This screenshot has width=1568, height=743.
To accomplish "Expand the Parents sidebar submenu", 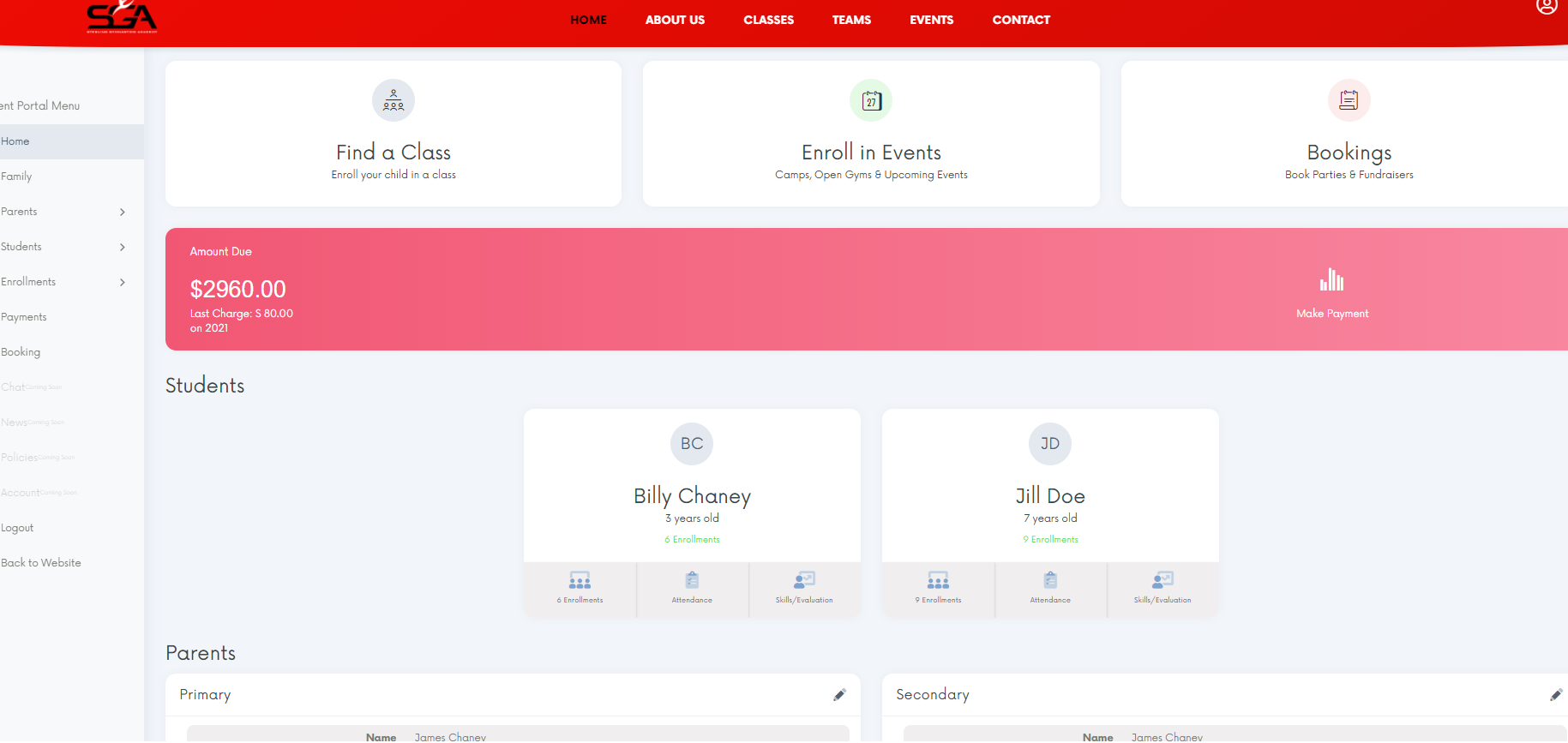I will [123, 212].
